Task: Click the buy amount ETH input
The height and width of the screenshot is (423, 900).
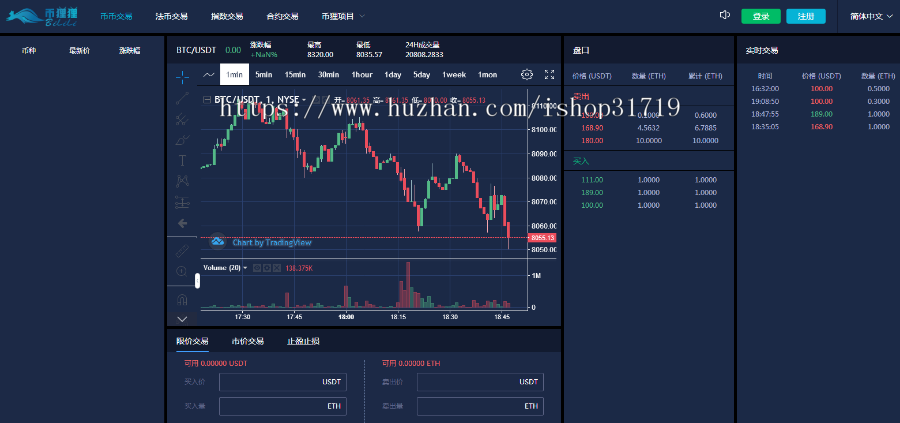Action: click(x=283, y=406)
